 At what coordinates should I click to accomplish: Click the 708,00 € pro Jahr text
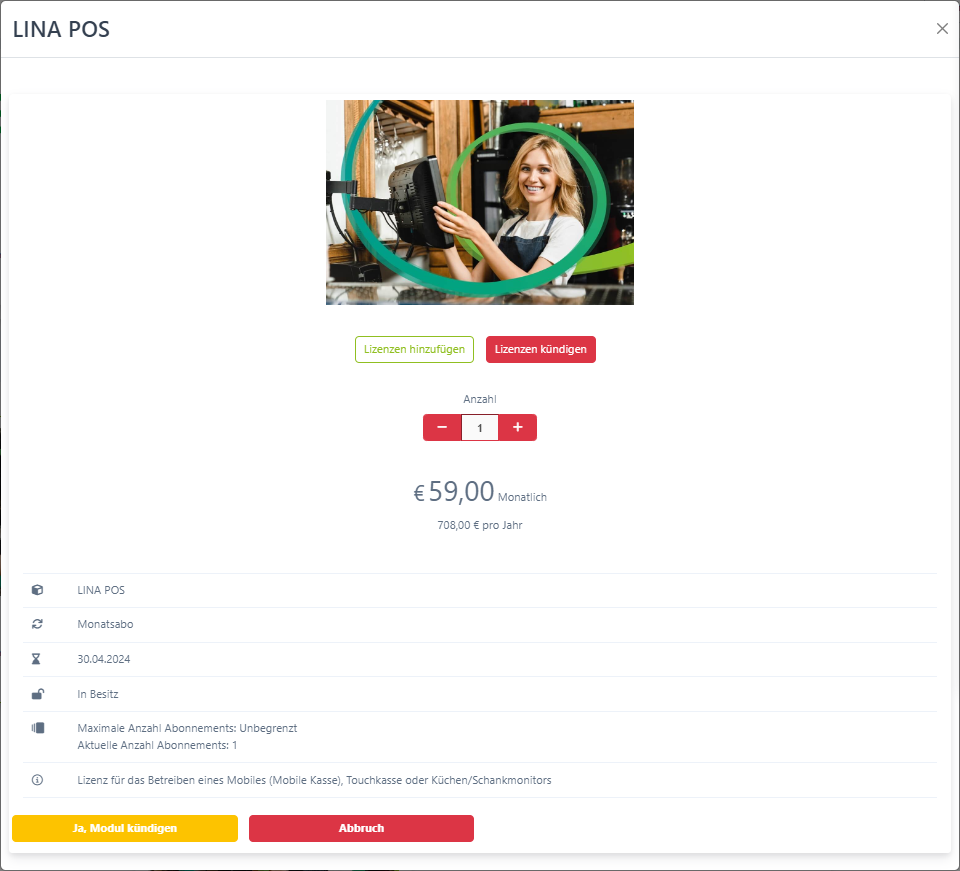(x=480, y=525)
